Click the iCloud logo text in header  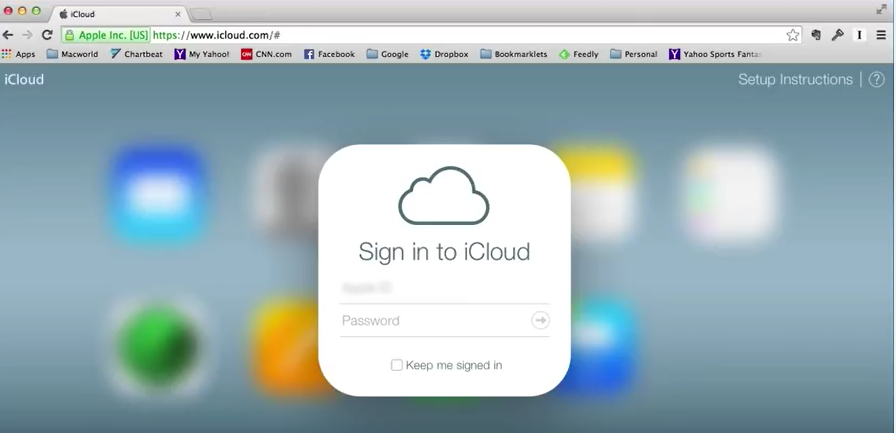click(x=24, y=79)
